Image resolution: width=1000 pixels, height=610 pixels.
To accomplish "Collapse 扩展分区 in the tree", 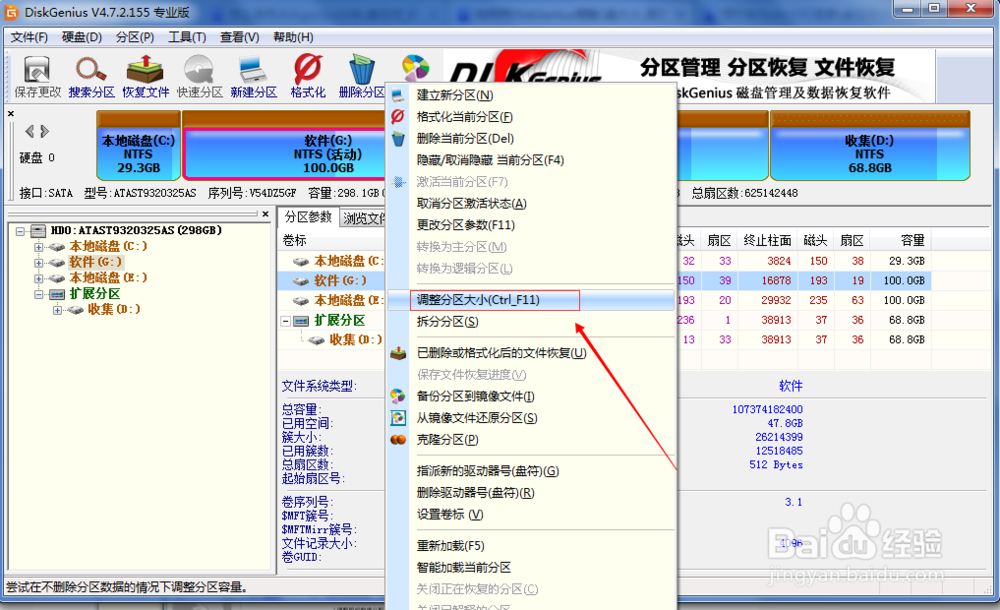I will tap(39, 294).
